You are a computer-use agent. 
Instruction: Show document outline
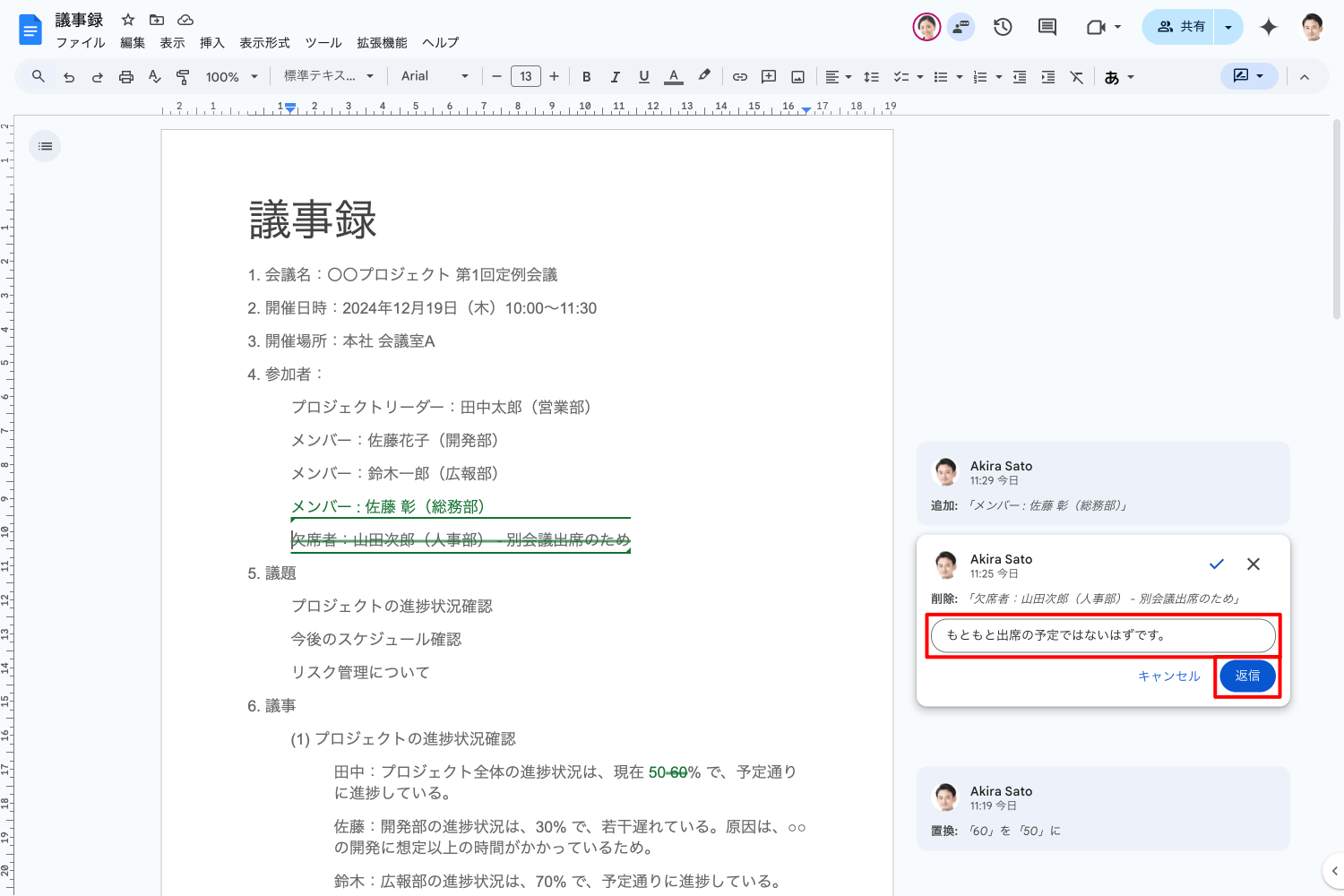tap(46, 146)
